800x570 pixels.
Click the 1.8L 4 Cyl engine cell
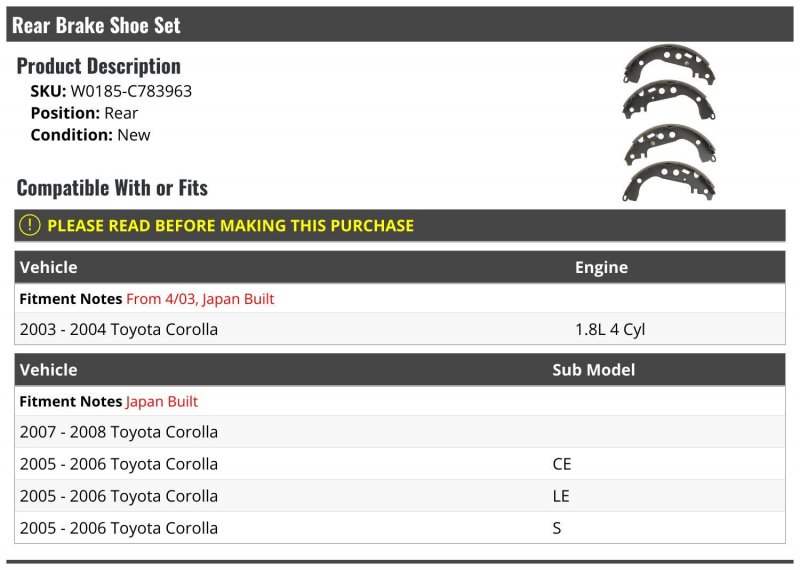(610, 329)
